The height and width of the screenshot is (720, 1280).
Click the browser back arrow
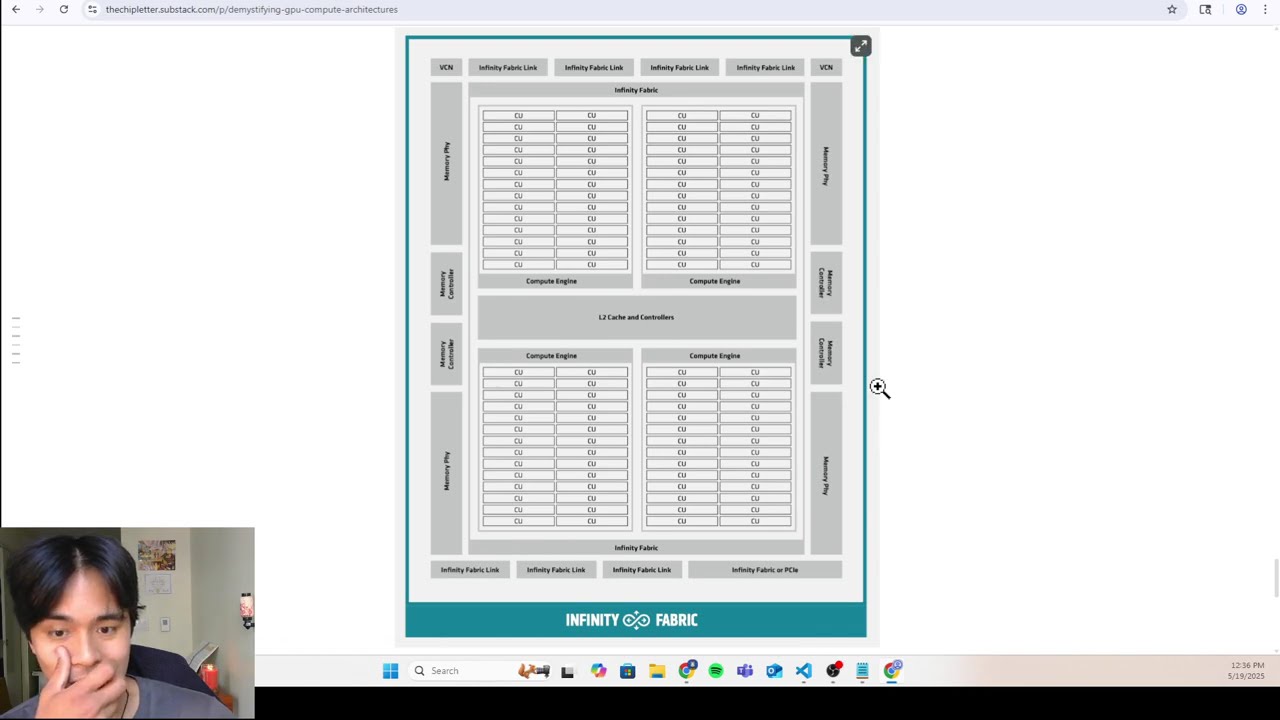click(x=15, y=9)
